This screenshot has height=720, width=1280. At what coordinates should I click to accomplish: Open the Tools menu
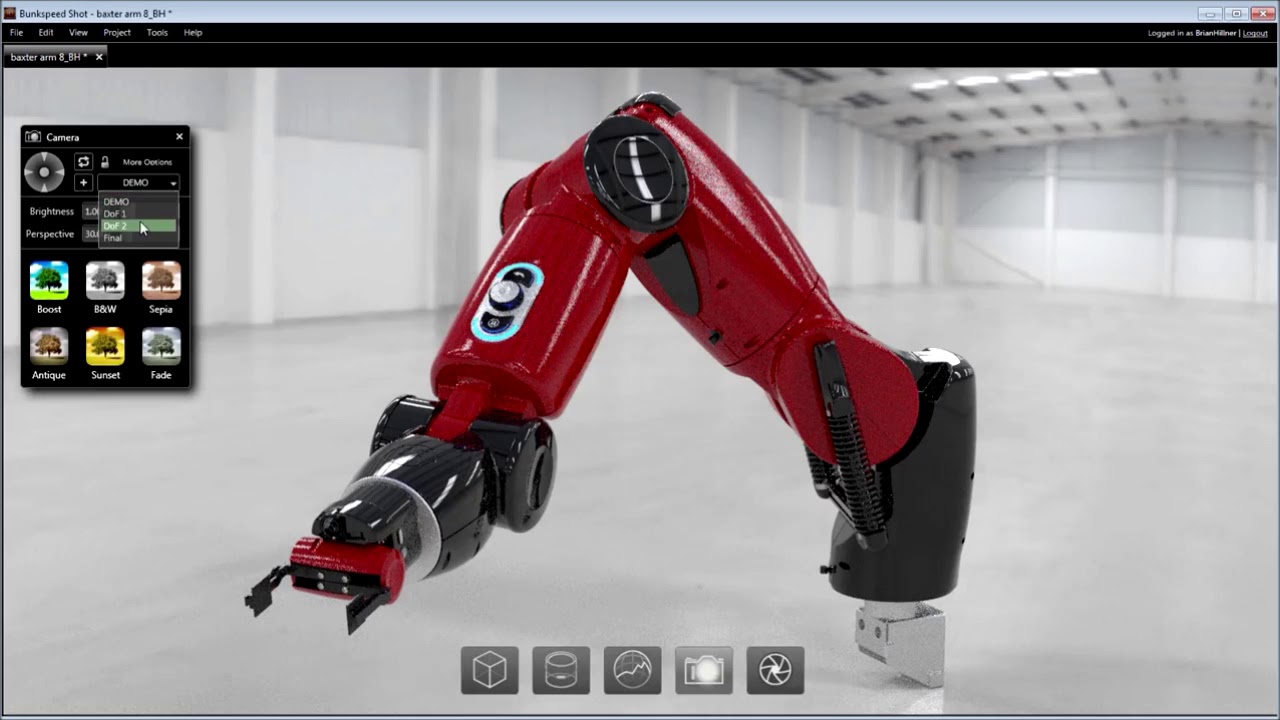tap(157, 33)
